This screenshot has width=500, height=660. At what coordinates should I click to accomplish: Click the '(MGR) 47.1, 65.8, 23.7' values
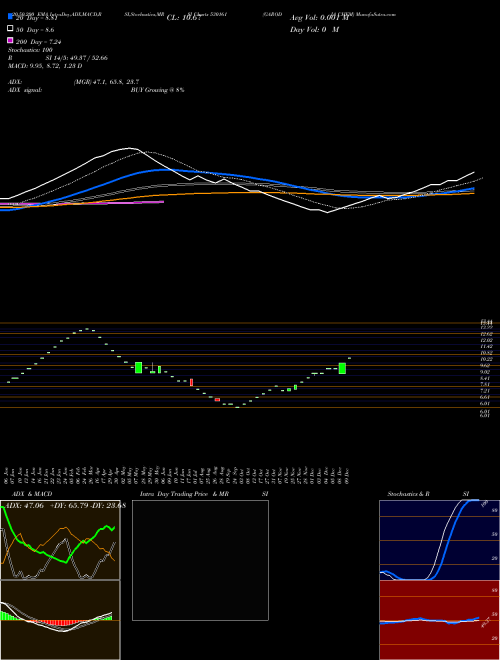click(x=106, y=82)
